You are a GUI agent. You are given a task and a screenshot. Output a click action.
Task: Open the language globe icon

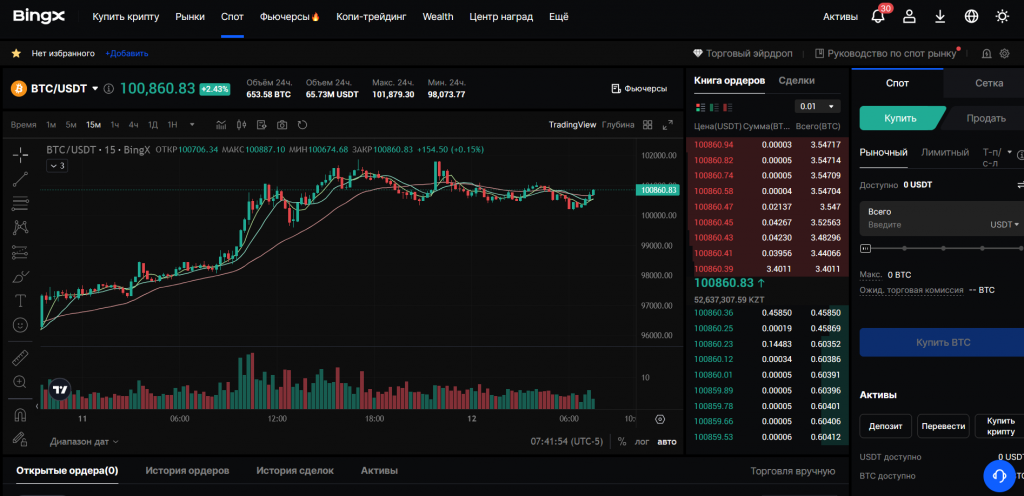(x=971, y=17)
